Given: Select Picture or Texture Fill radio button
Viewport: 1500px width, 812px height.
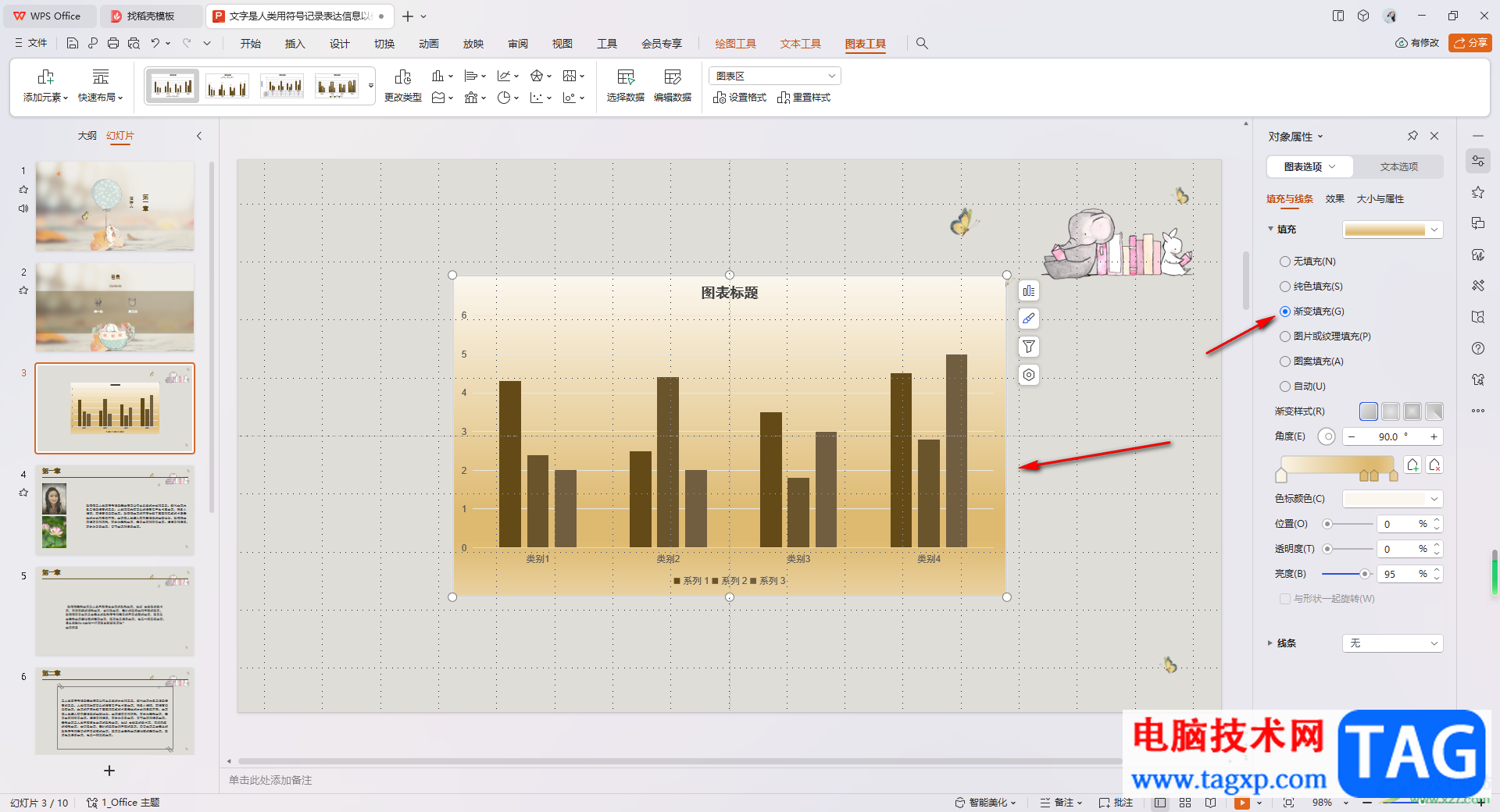Looking at the screenshot, I should 1285,337.
